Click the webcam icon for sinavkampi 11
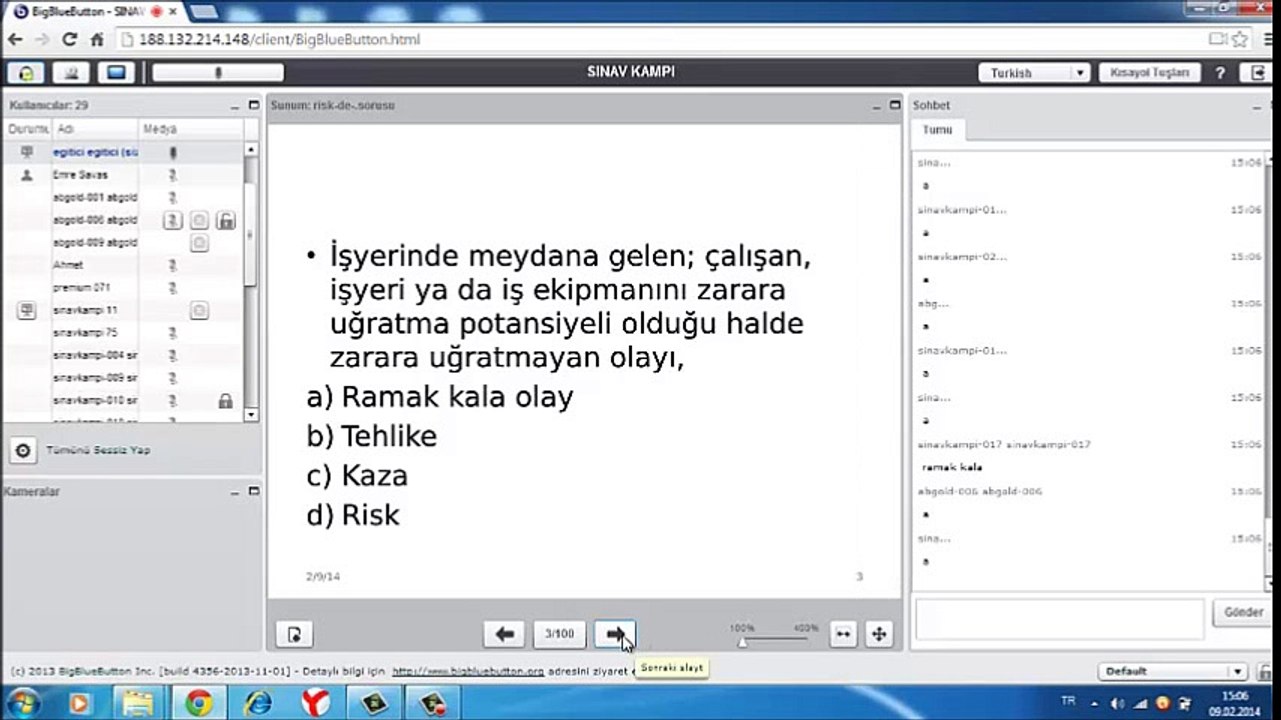This screenshot has height=720, width=1281. point(199,311)
